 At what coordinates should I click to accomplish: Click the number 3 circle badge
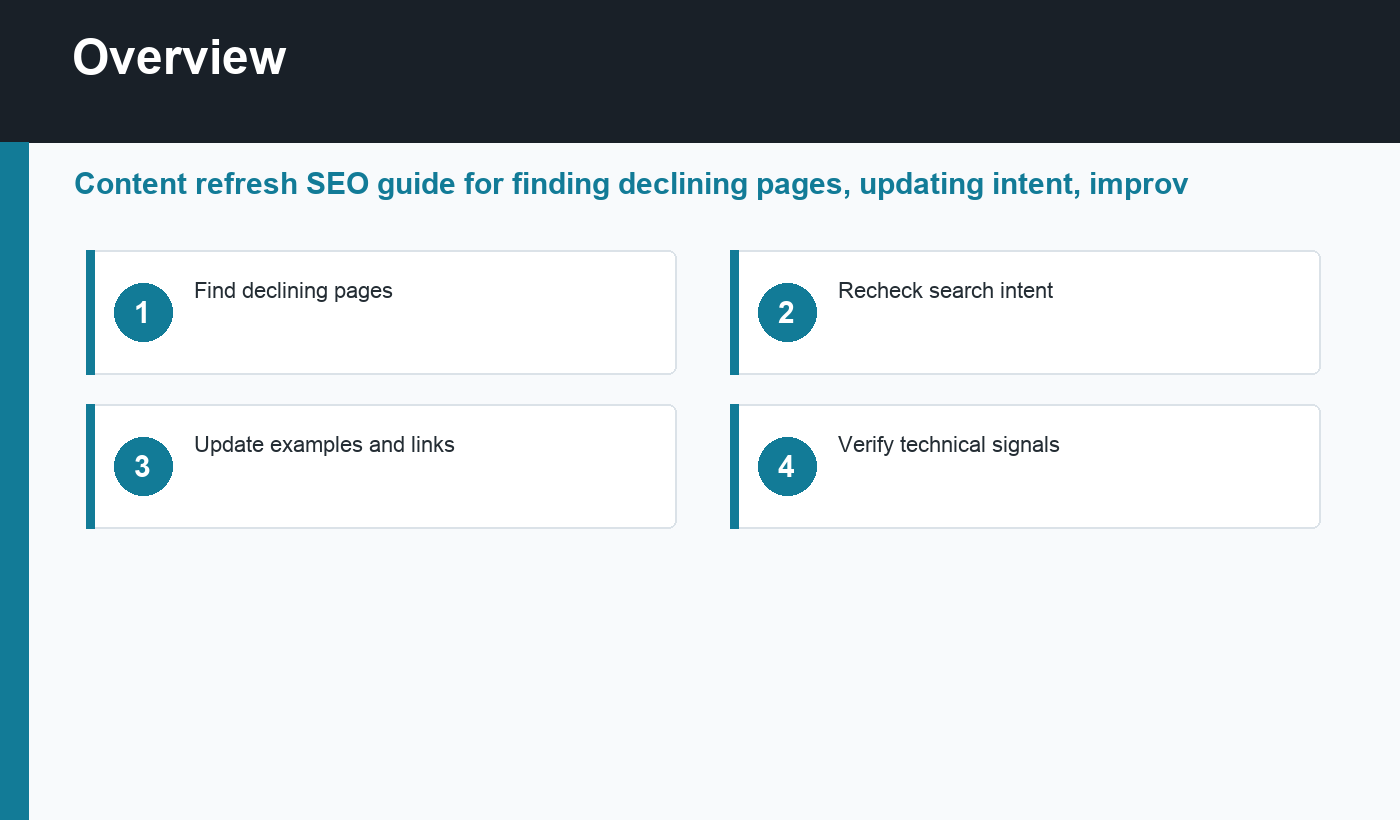pos(143,466)
